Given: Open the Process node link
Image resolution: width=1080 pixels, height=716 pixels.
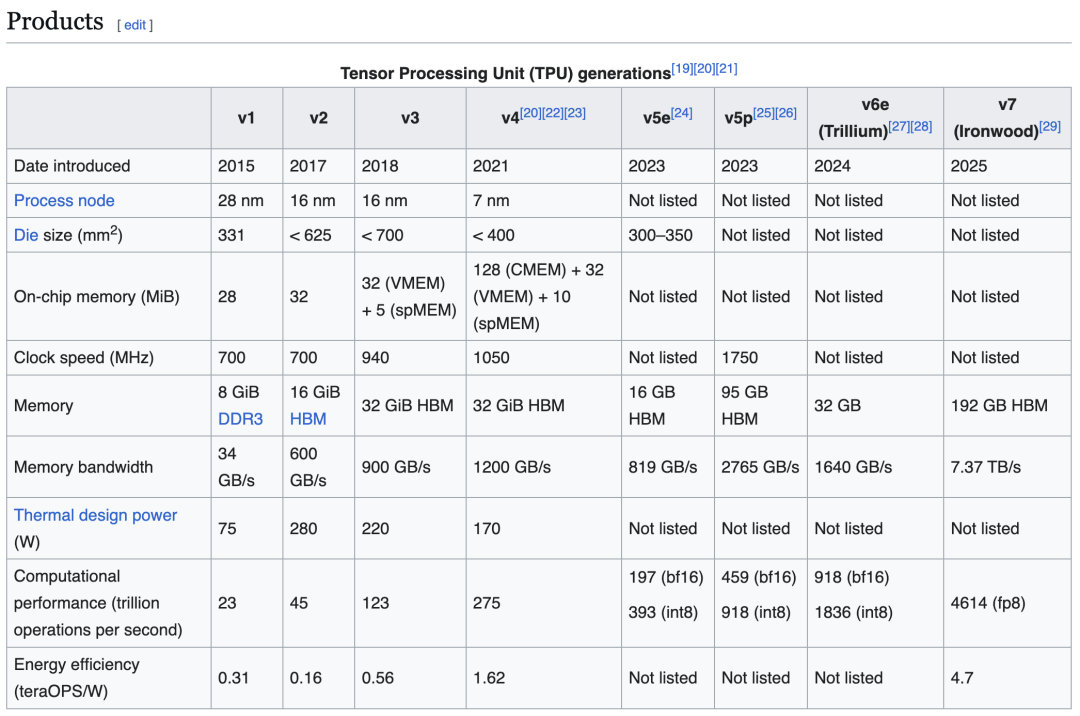Looking at the screenshot, I should coord(64,201).
